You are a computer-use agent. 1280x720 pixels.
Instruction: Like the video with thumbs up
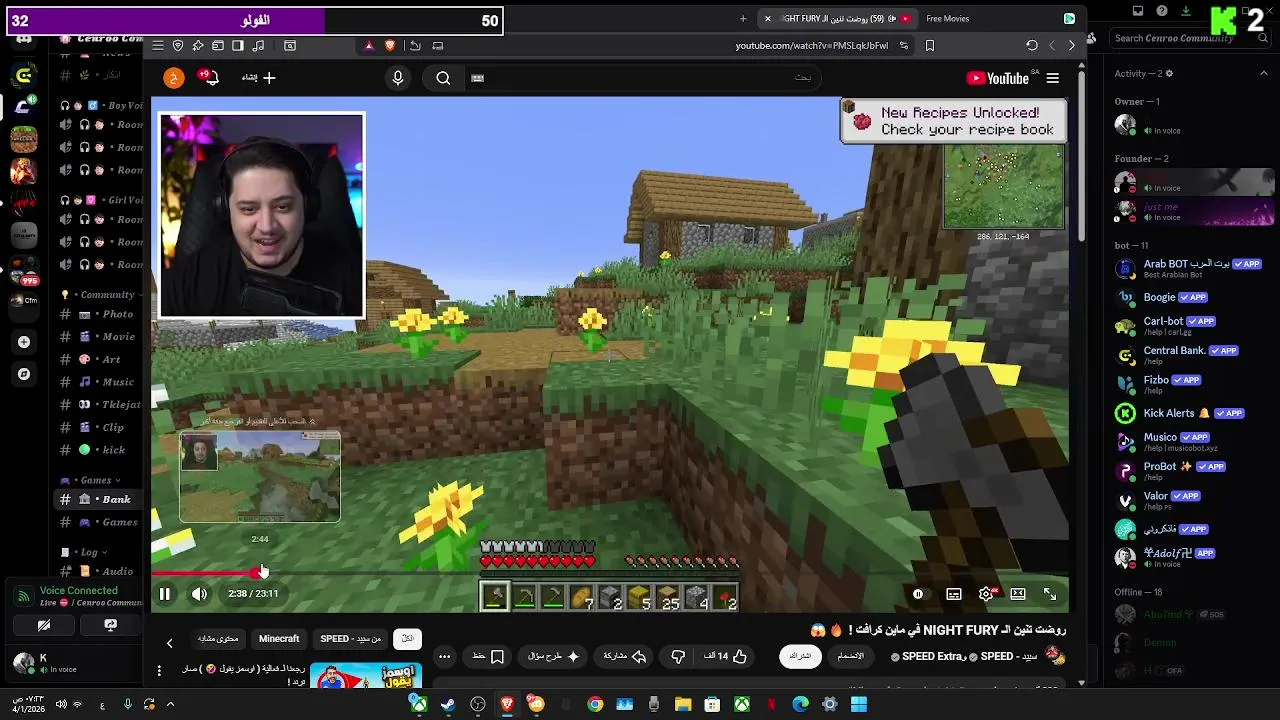(726, 656)
